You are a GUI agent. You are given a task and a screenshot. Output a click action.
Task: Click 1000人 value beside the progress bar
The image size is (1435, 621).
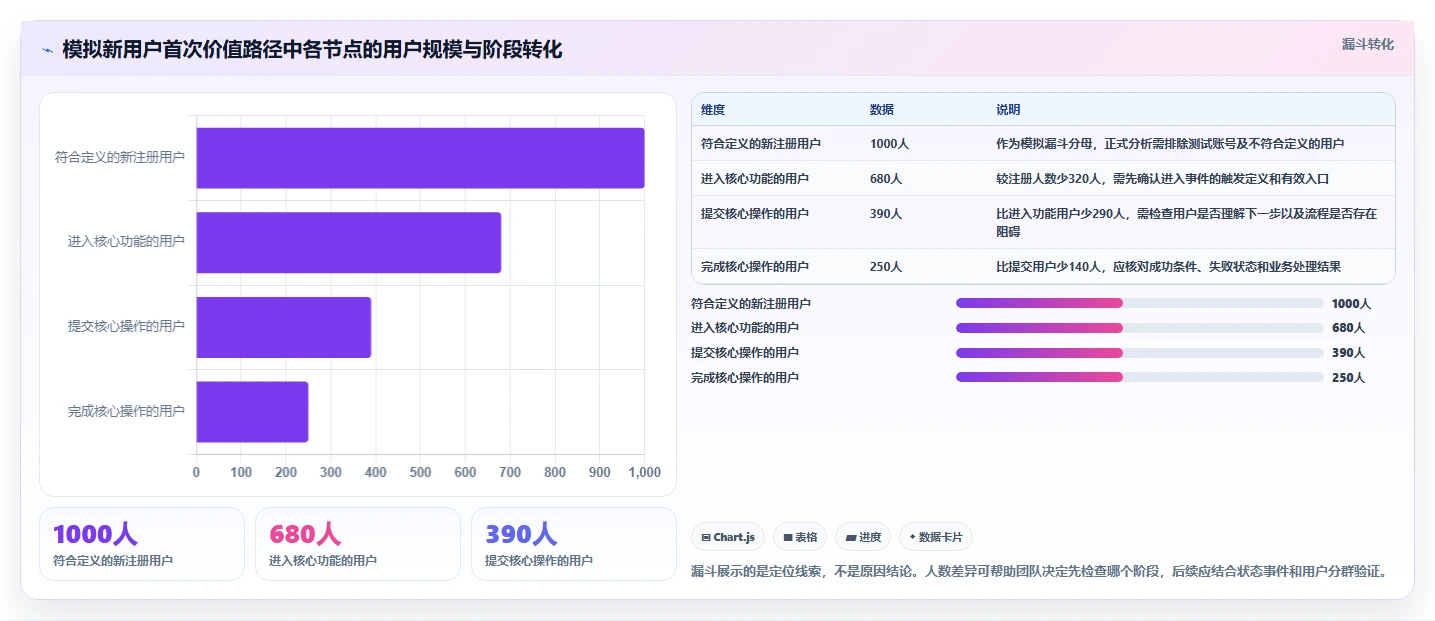coord(1351,303)
